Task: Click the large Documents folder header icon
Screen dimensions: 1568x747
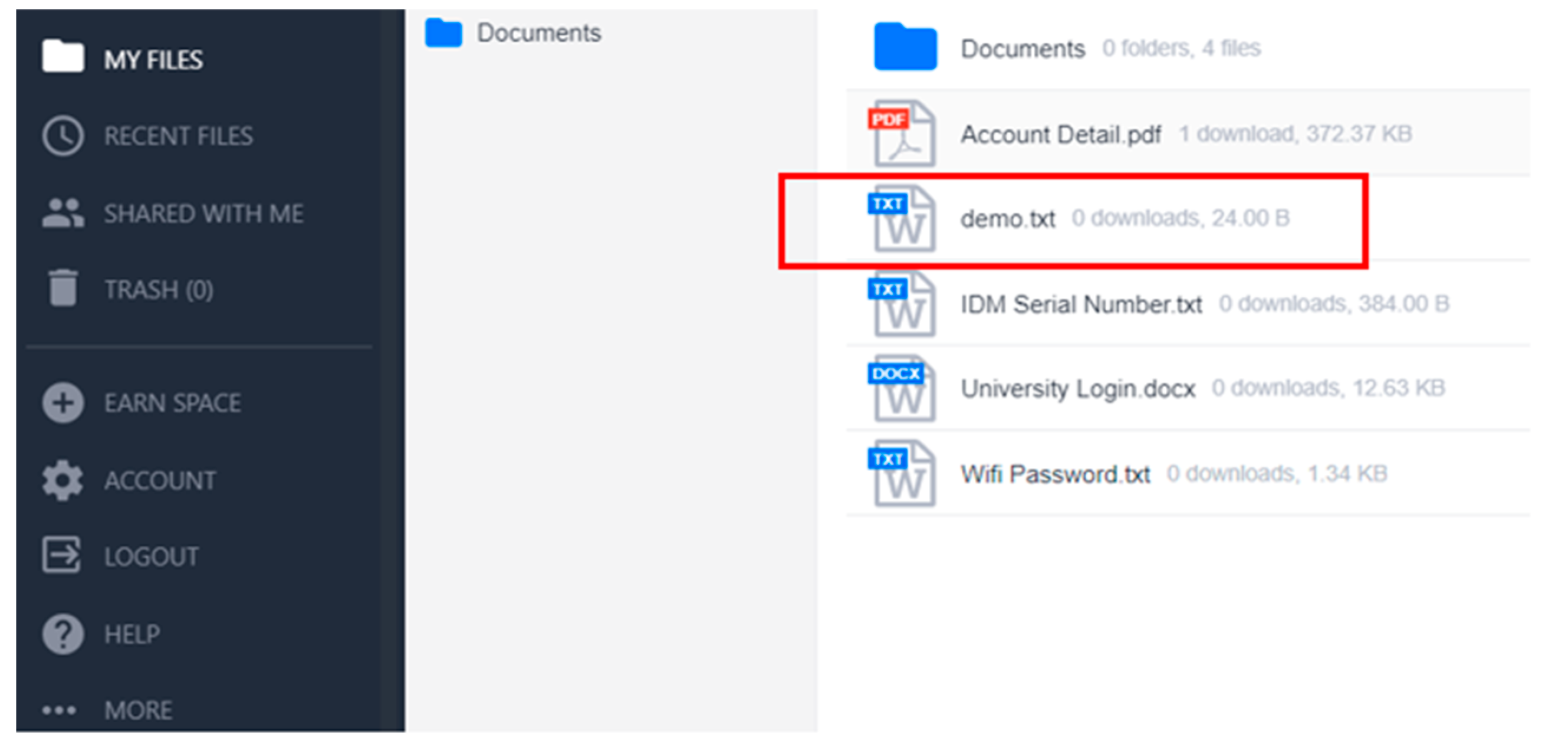Action: (x=905, y=48)
